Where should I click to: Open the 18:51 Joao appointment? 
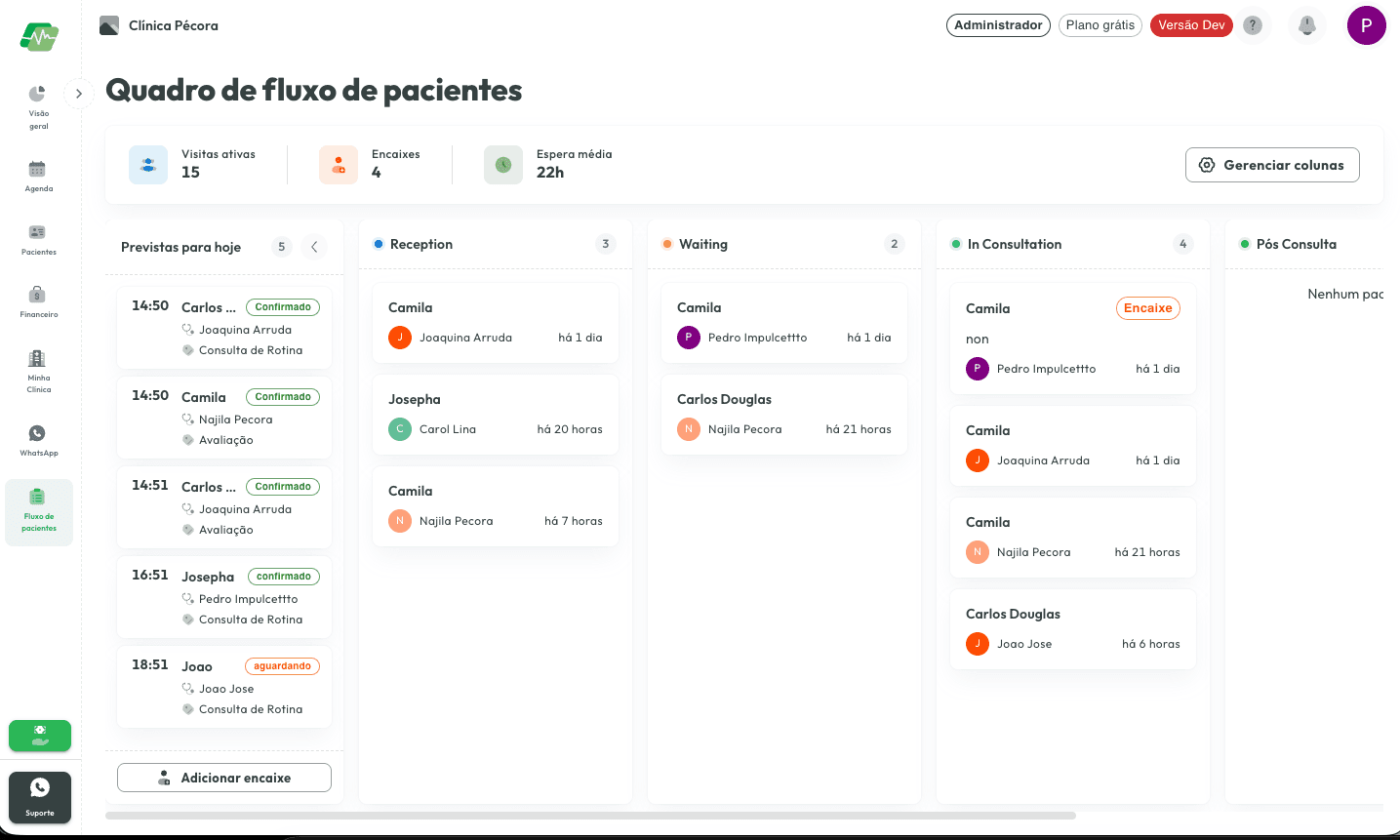point(224,687)
